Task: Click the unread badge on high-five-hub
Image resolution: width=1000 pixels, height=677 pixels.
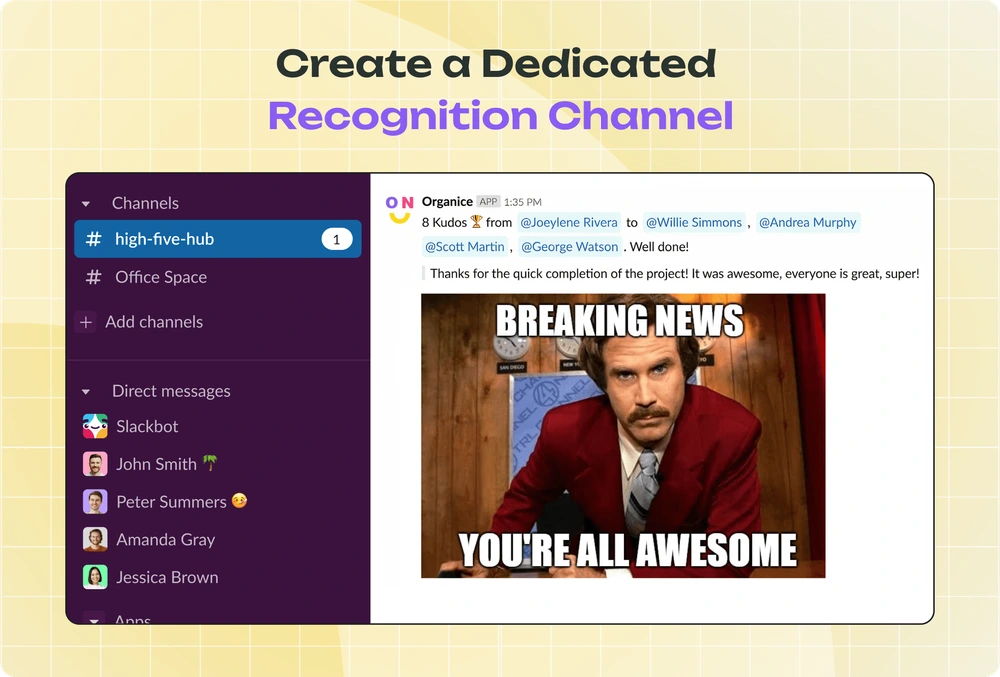Action: 337,240
